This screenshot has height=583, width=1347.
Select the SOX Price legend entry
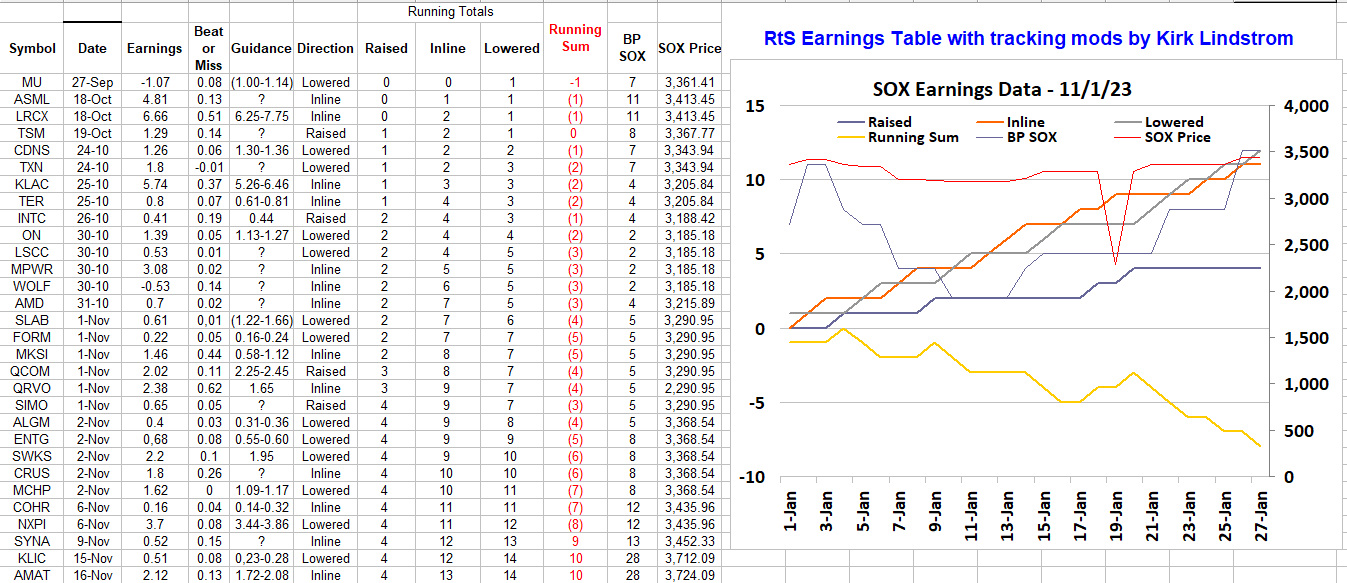pyautogui.click(x=1177, y=137)
